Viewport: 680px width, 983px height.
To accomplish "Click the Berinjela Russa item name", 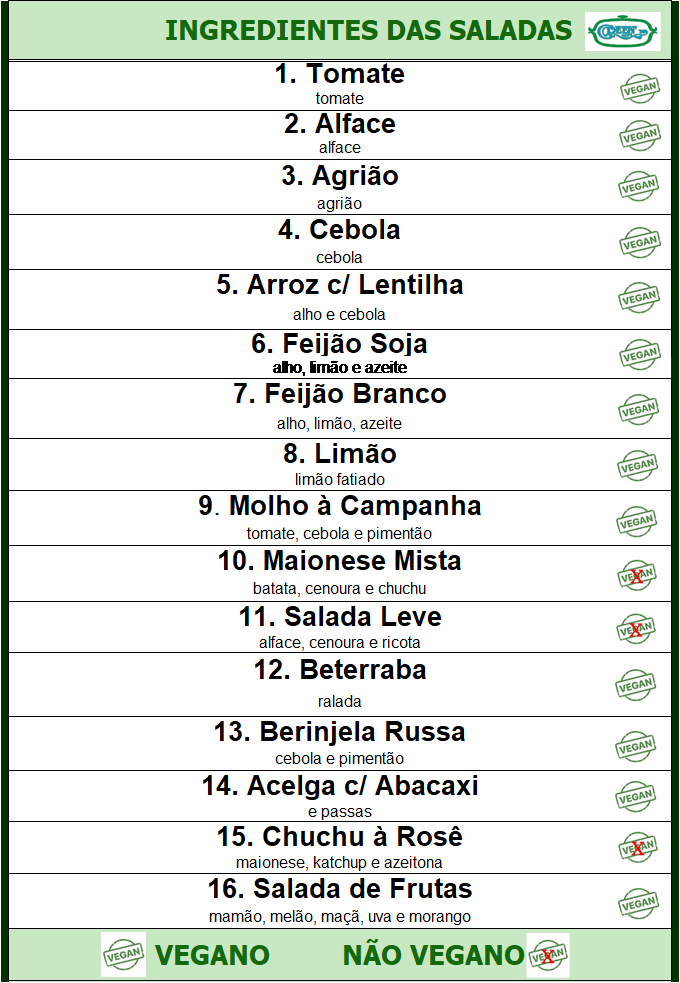I will point(340,732).
